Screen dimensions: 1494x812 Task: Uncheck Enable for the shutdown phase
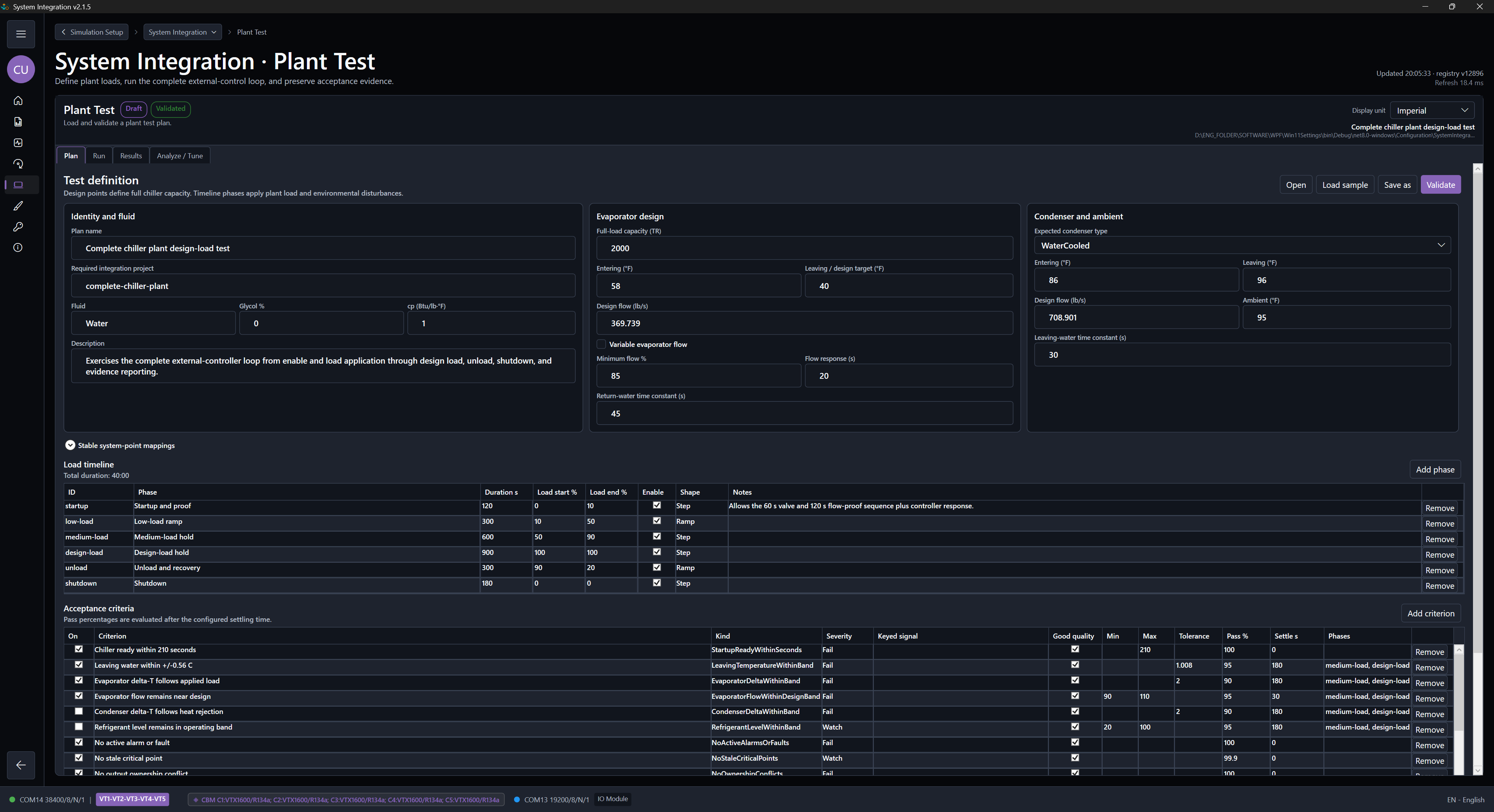[656, 583]
